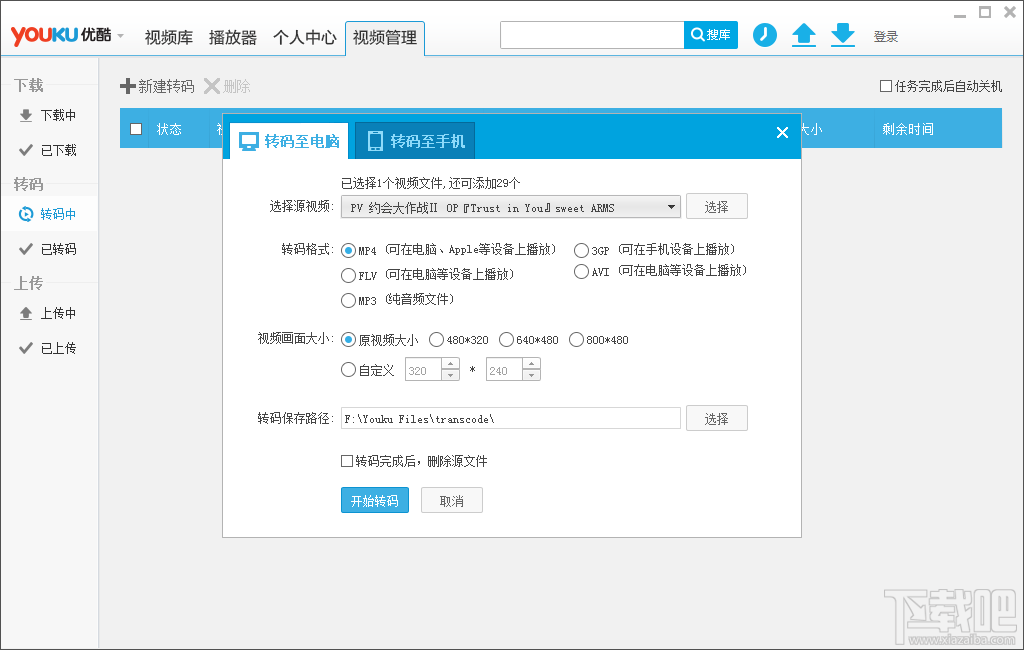Viewport: 1024px width, 650px height.
Task: Switch to 转码至电脑 dialog tab
Action: tap(289, 140)
